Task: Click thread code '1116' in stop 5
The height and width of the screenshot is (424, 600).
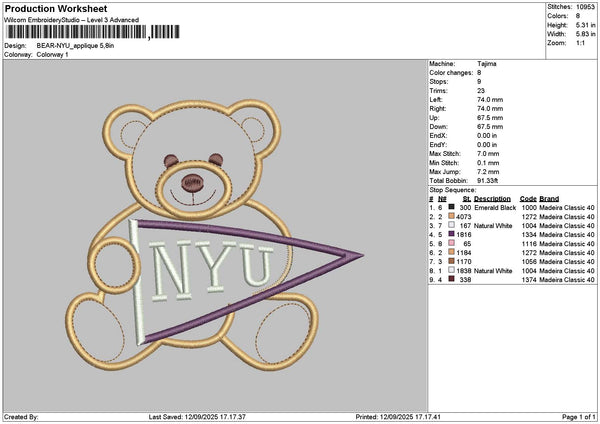Action: [x=529, y=243]
